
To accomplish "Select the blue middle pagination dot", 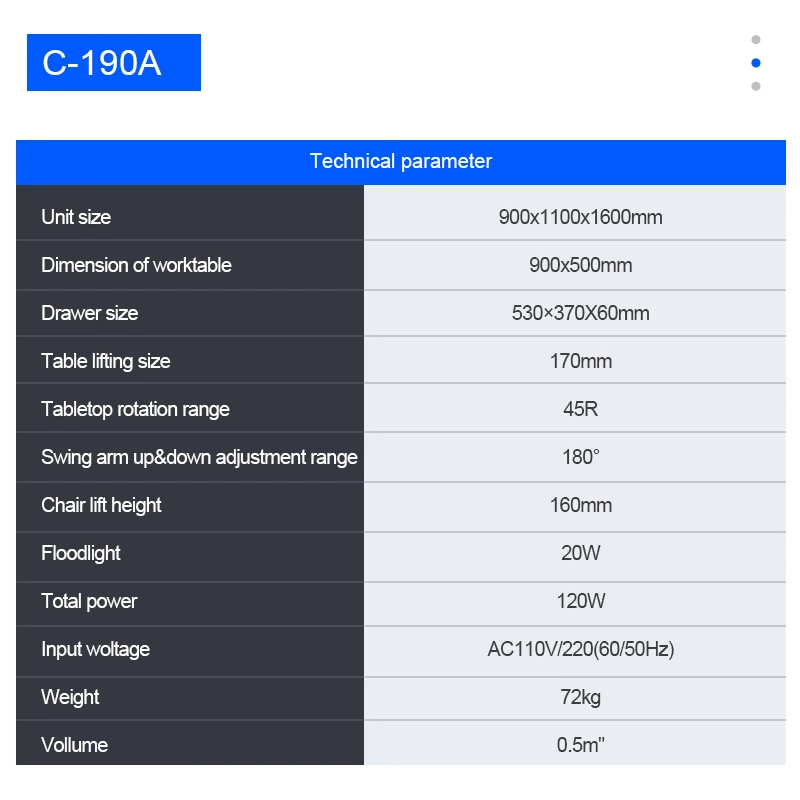I will coord(756,63).
